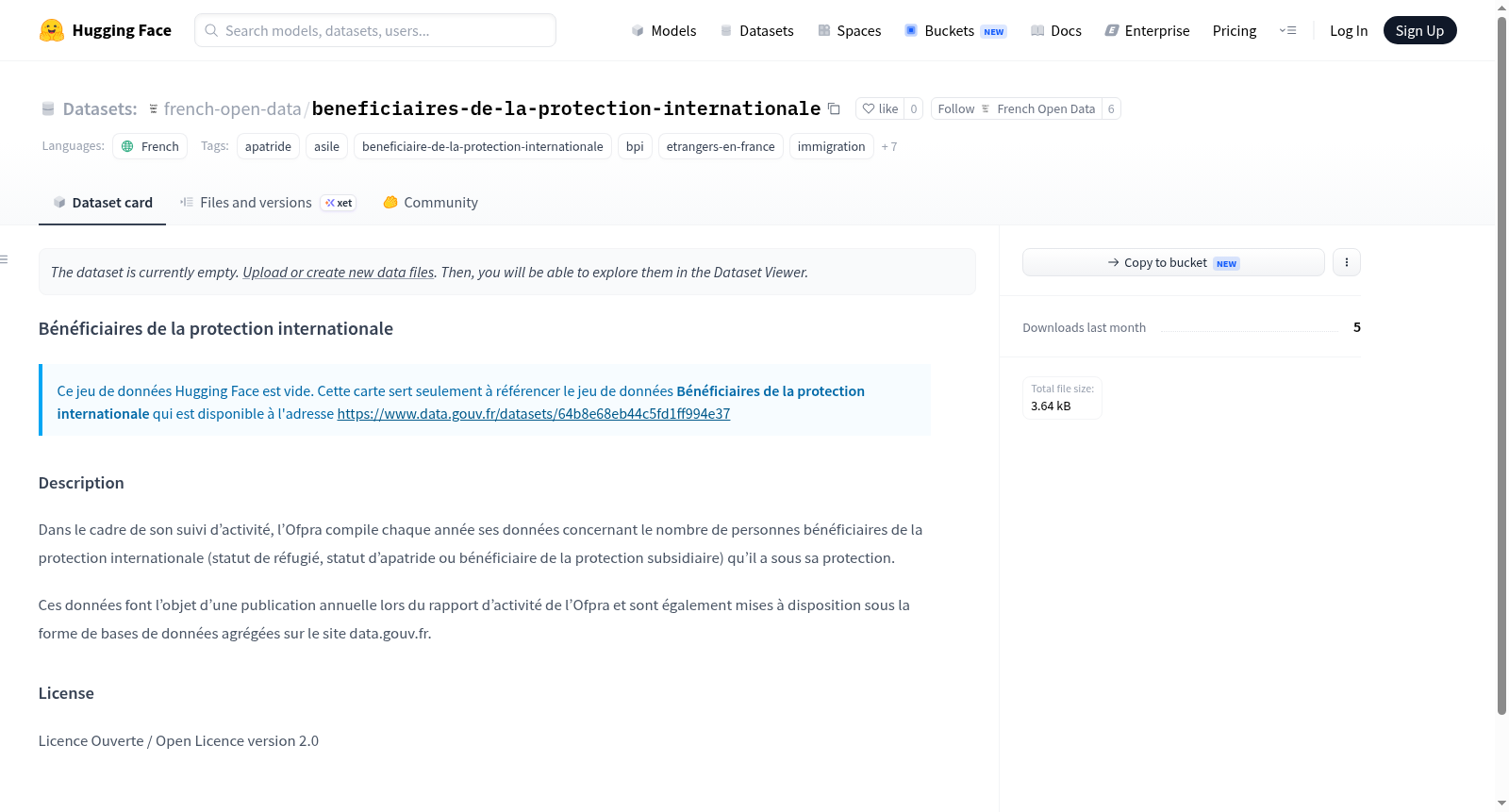Open the Enterprise page

(1147, 31)
